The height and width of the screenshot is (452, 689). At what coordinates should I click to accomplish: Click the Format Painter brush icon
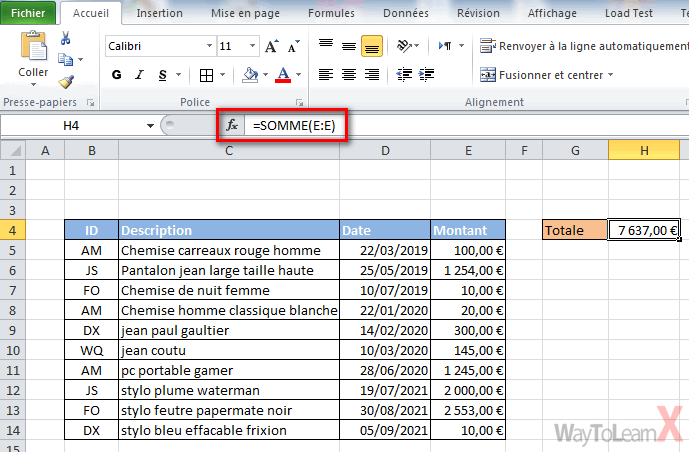pyautogui.click(x=66, y=81)
